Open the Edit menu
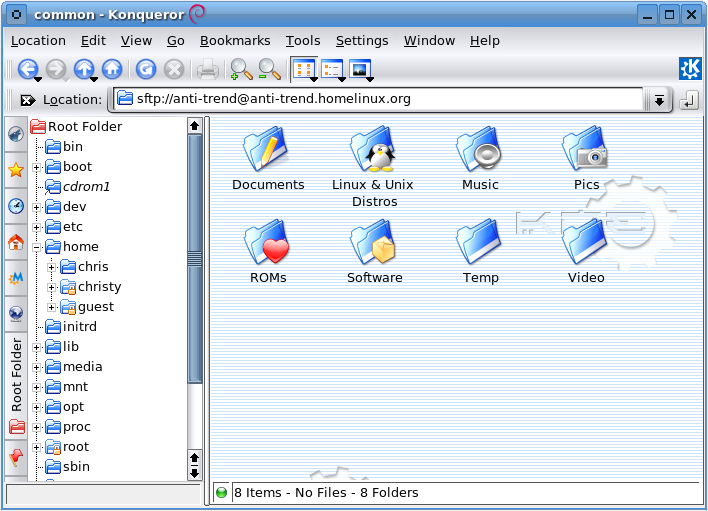 [93, 41]
